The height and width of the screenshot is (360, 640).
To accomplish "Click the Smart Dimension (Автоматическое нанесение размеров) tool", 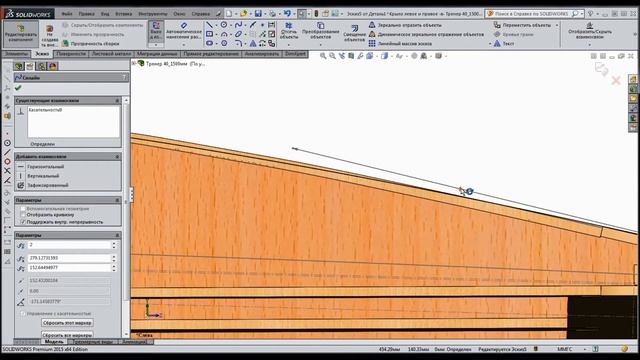I will (184, 31).
